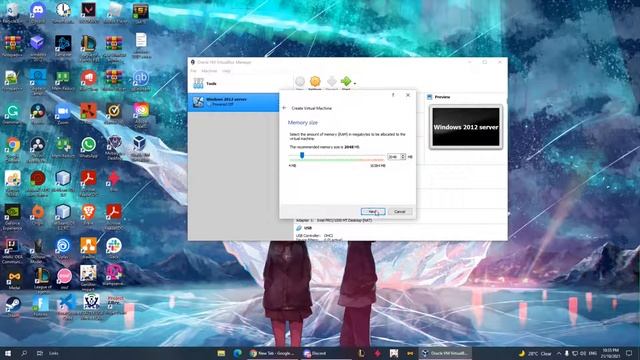Open the Recycle Bin desktop icon
640x360 pixels.
point(12,12)
